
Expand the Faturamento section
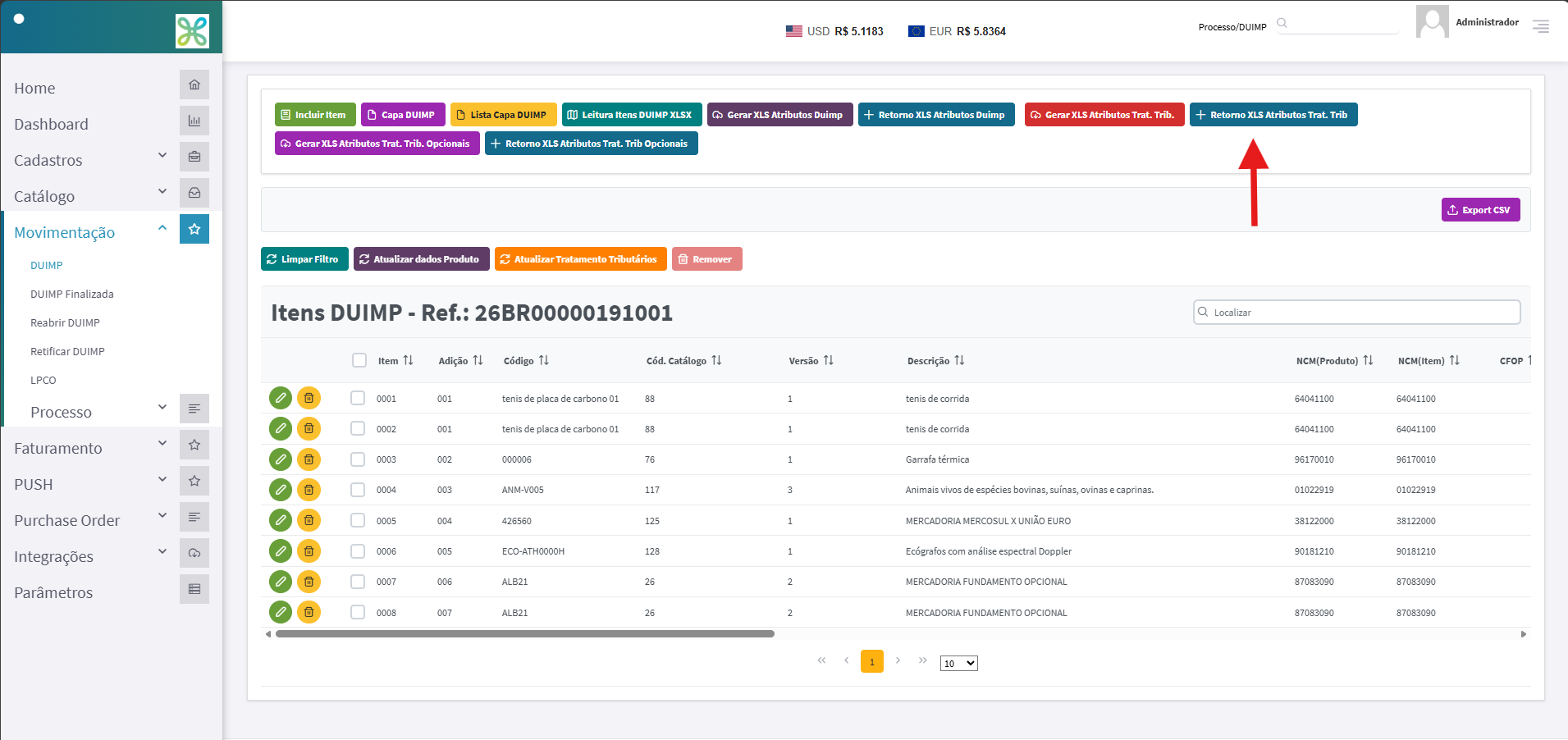point(90,448)
